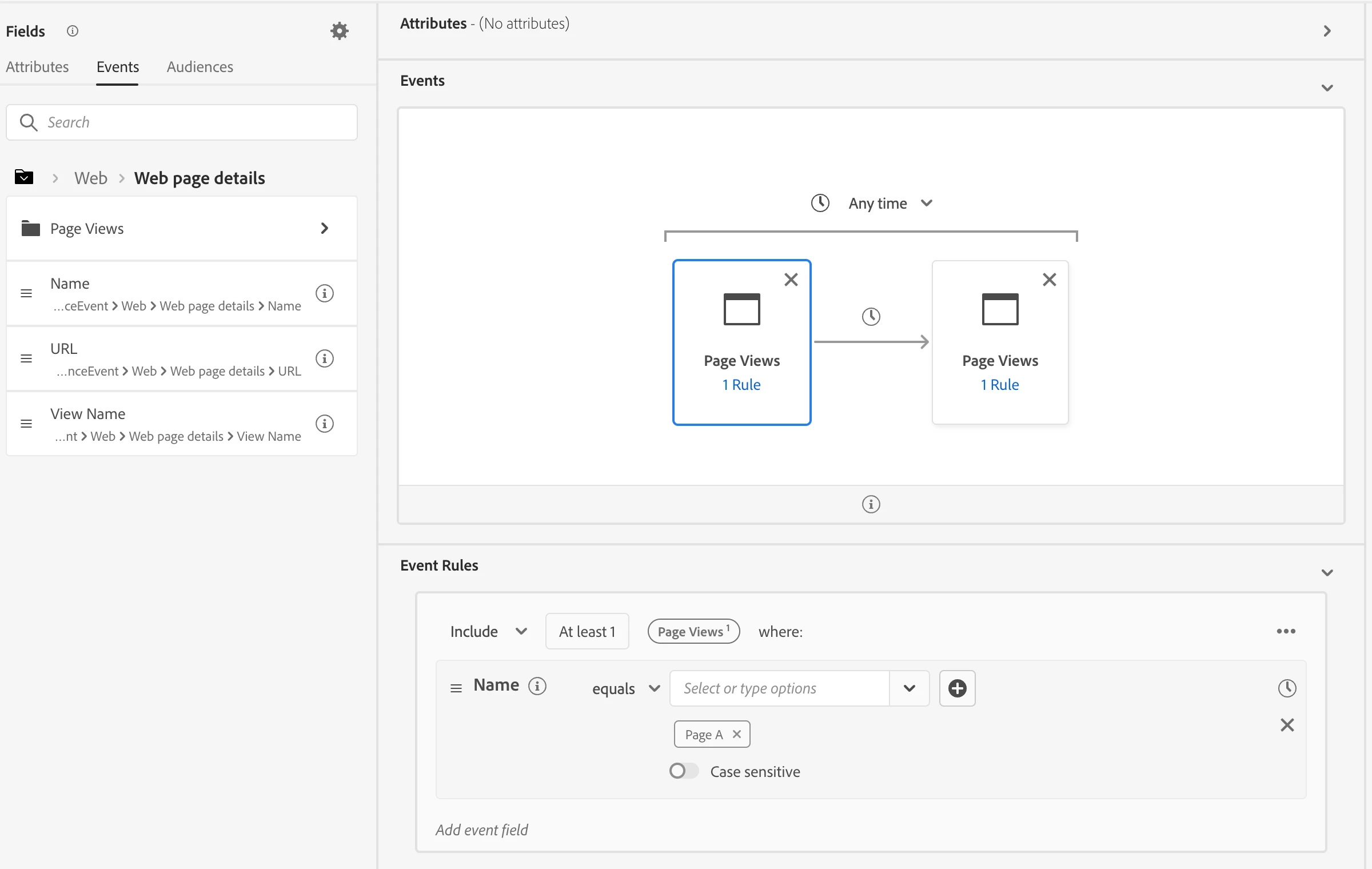Click the time constraint clock in Name rule
The image size is (1372, 869).
point(1286,688)
